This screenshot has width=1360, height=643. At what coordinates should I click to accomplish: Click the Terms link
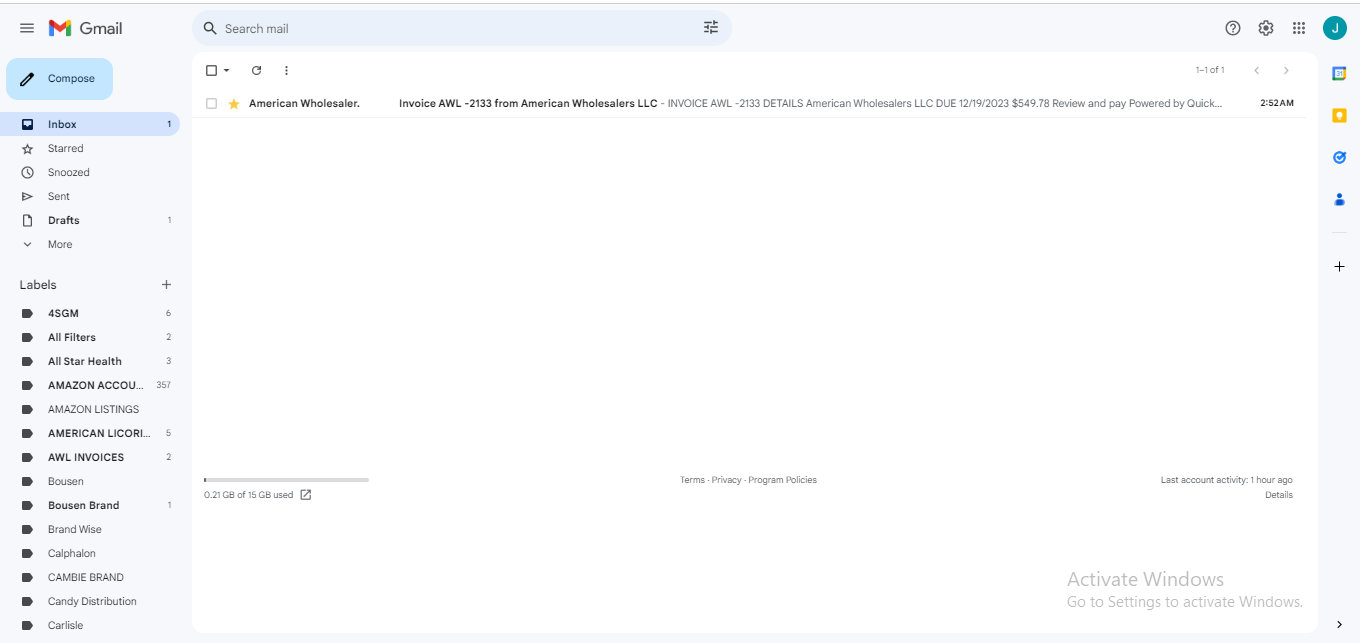[692, 480]
